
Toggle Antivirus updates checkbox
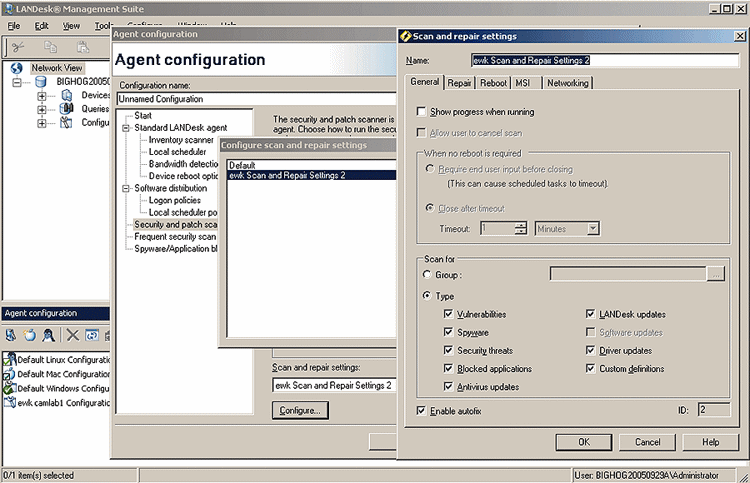(x=448, y=386)
